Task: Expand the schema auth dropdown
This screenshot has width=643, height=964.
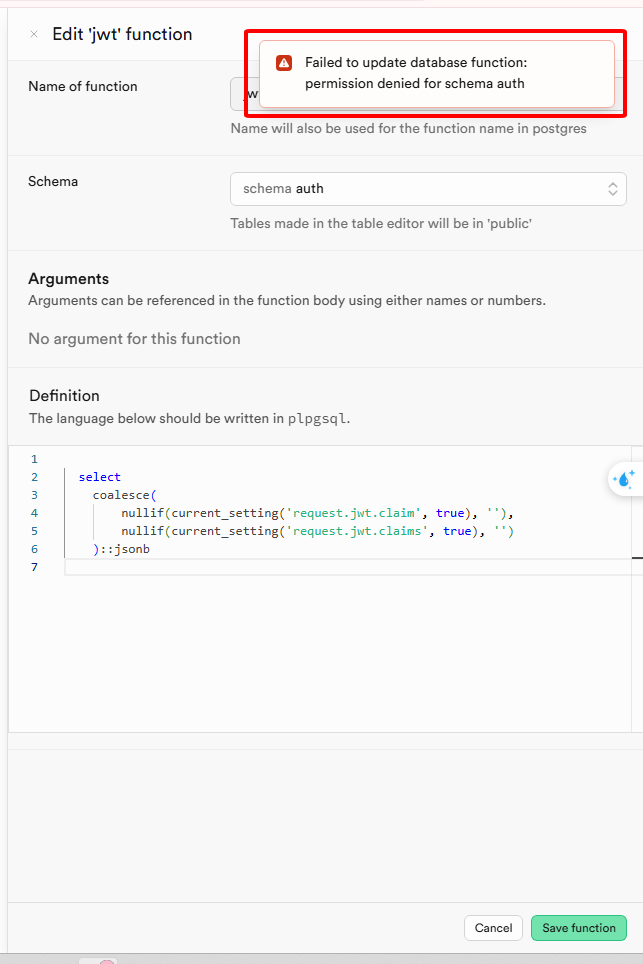Action: 427,189
